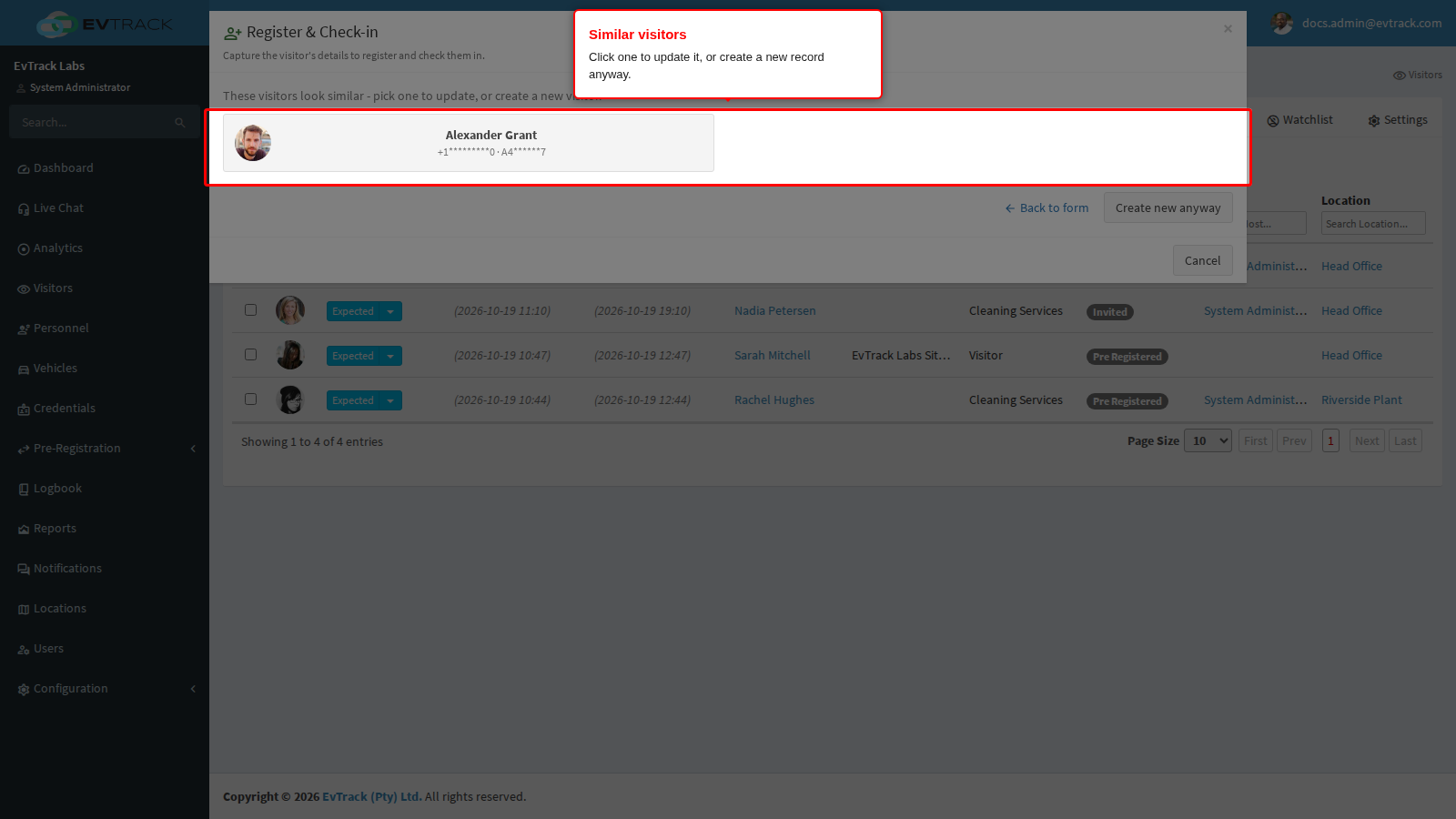Focus the sidebar Search field
Viewport: 1456px width, 819px height.
(104, 122)
